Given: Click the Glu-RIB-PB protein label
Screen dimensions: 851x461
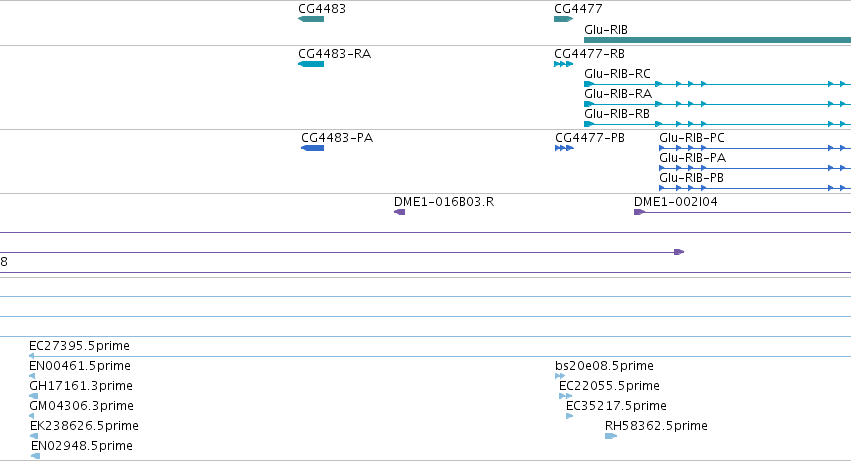Looking at the screenshot, I should [691, 178].
